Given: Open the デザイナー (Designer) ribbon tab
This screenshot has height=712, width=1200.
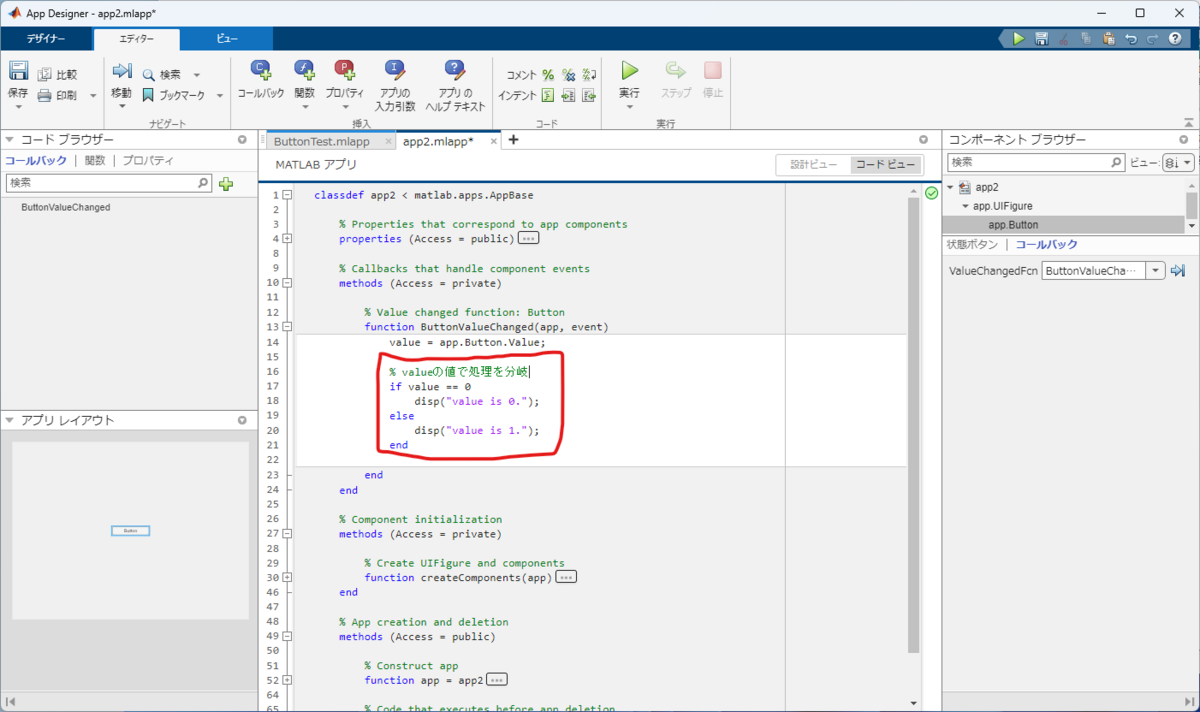Looking at the screenshot, I should pos(46,39).
